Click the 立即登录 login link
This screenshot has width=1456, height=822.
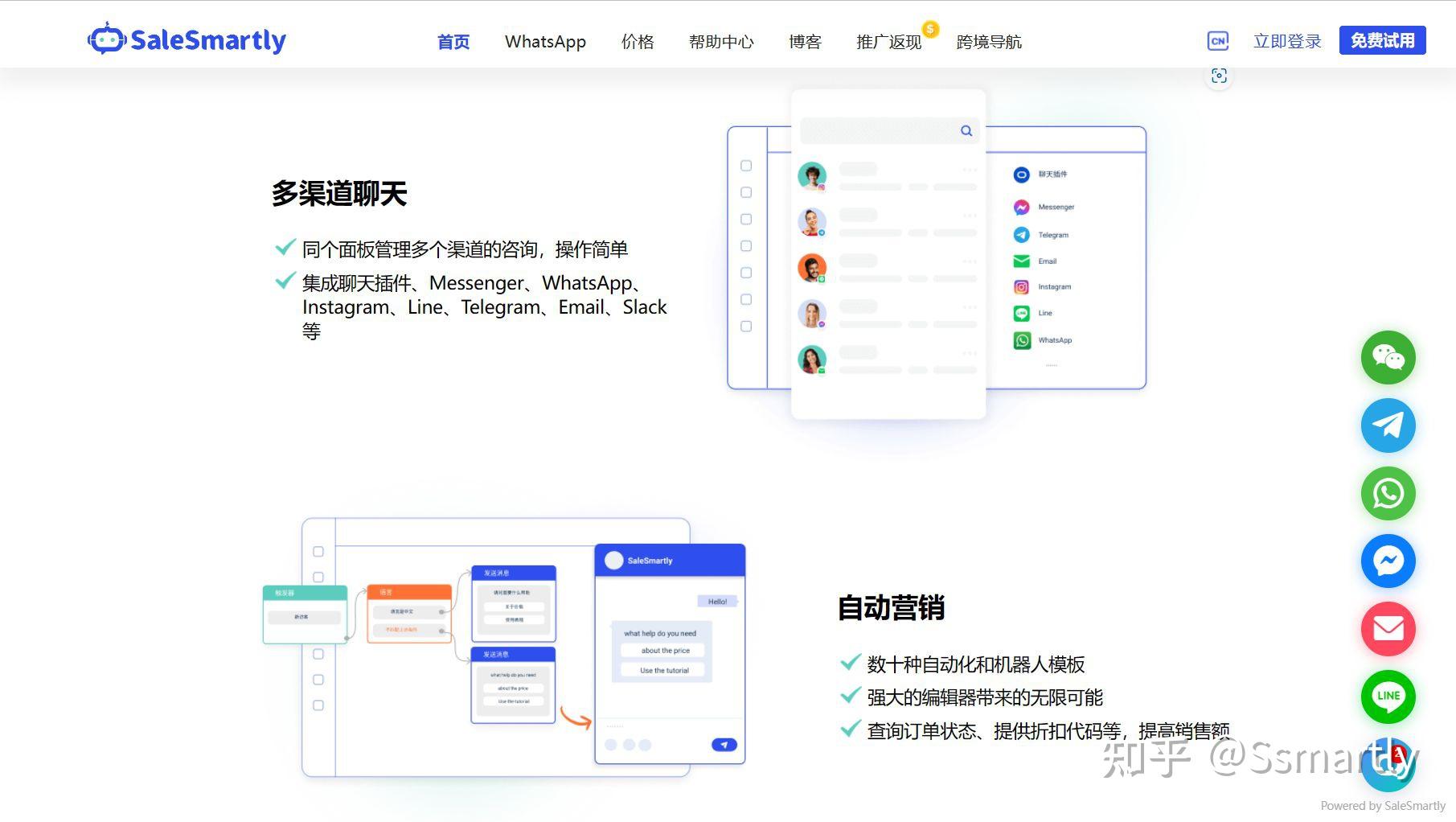pos(1287,41)
